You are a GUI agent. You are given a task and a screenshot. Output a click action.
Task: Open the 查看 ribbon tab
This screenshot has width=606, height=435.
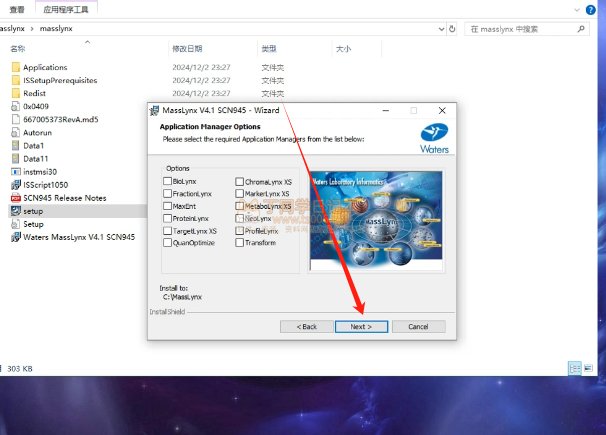coord(17,10)
